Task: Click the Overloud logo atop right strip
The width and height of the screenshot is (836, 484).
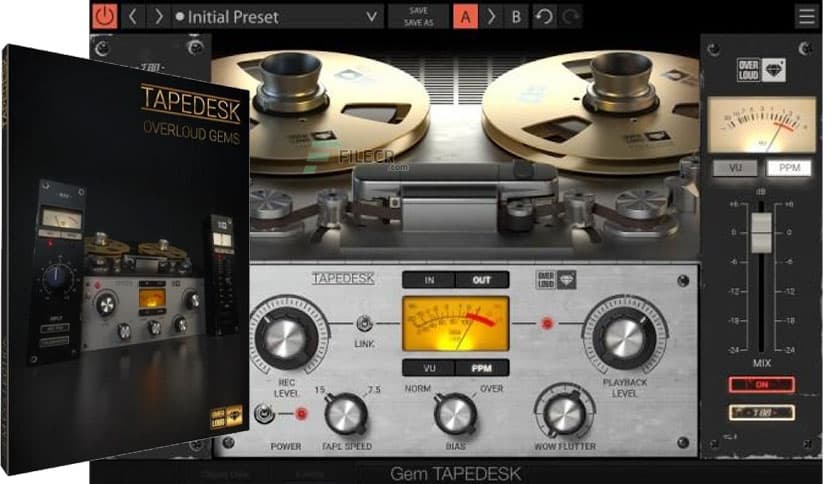Action: (x=761, y=70)
